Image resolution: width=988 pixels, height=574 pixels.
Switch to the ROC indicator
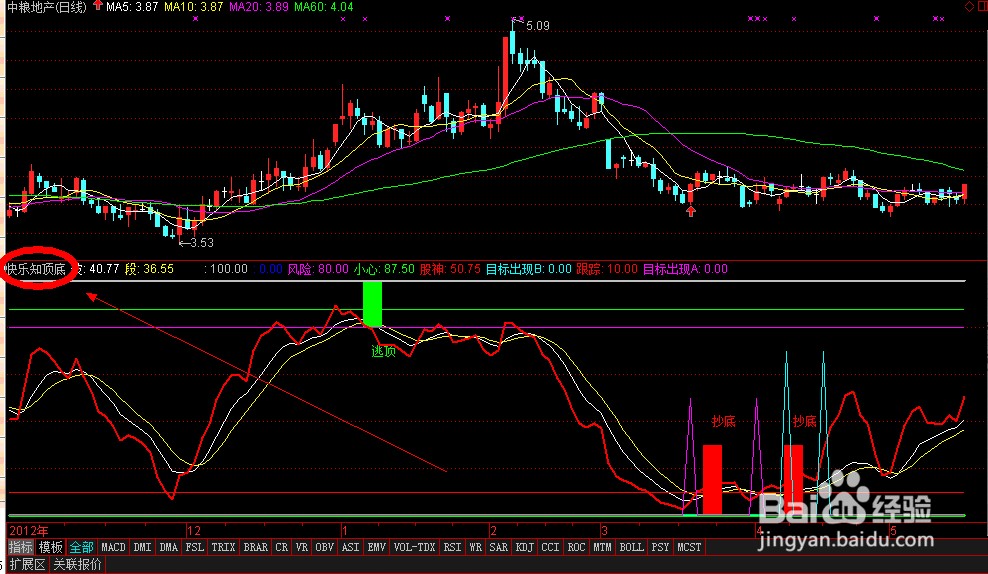tap(576, 547)
